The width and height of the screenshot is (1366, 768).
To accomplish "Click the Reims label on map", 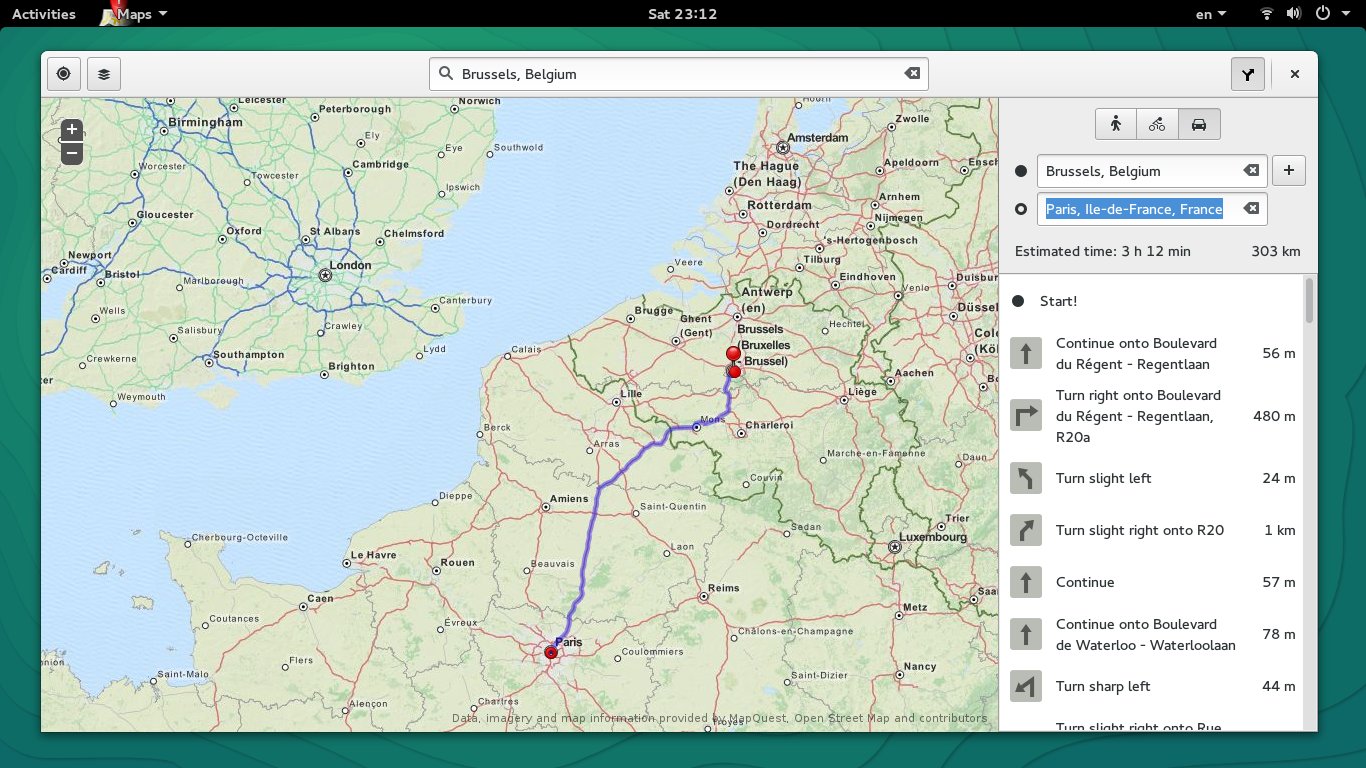I will 723,589.
